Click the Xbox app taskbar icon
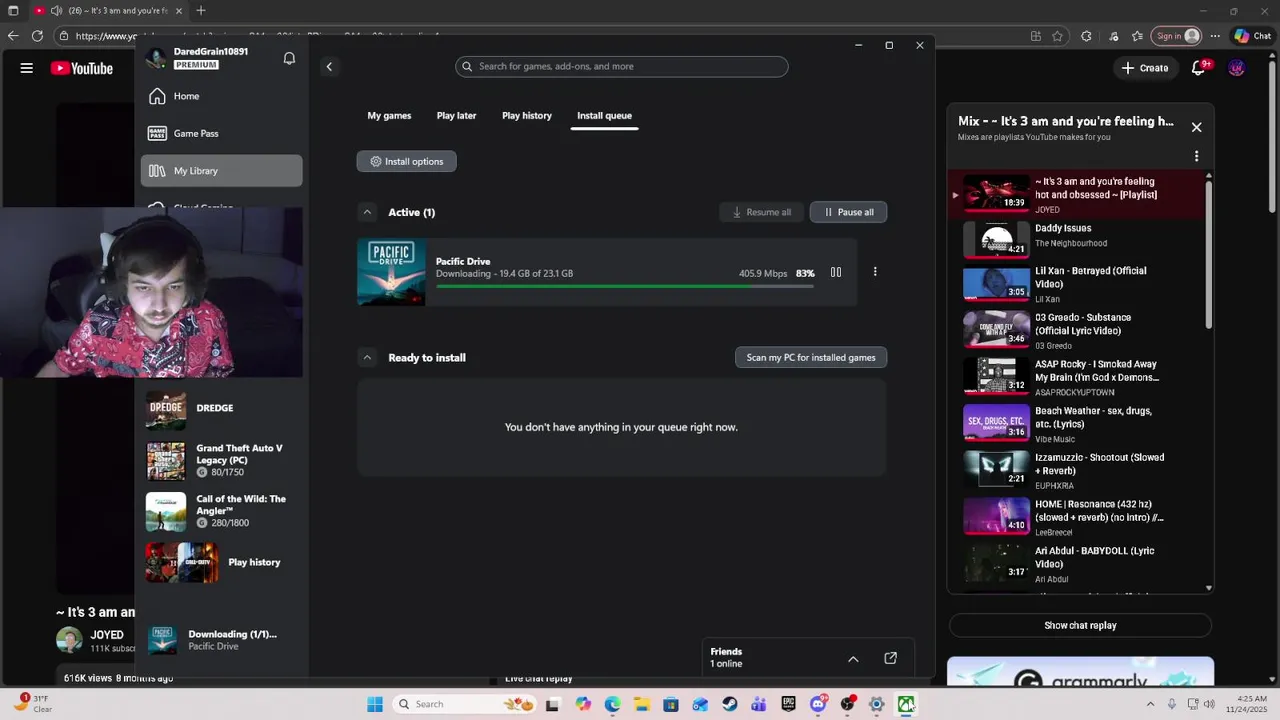Image resolution: width=1280 pixels, height=720 pixels. [x=905, y=704]
